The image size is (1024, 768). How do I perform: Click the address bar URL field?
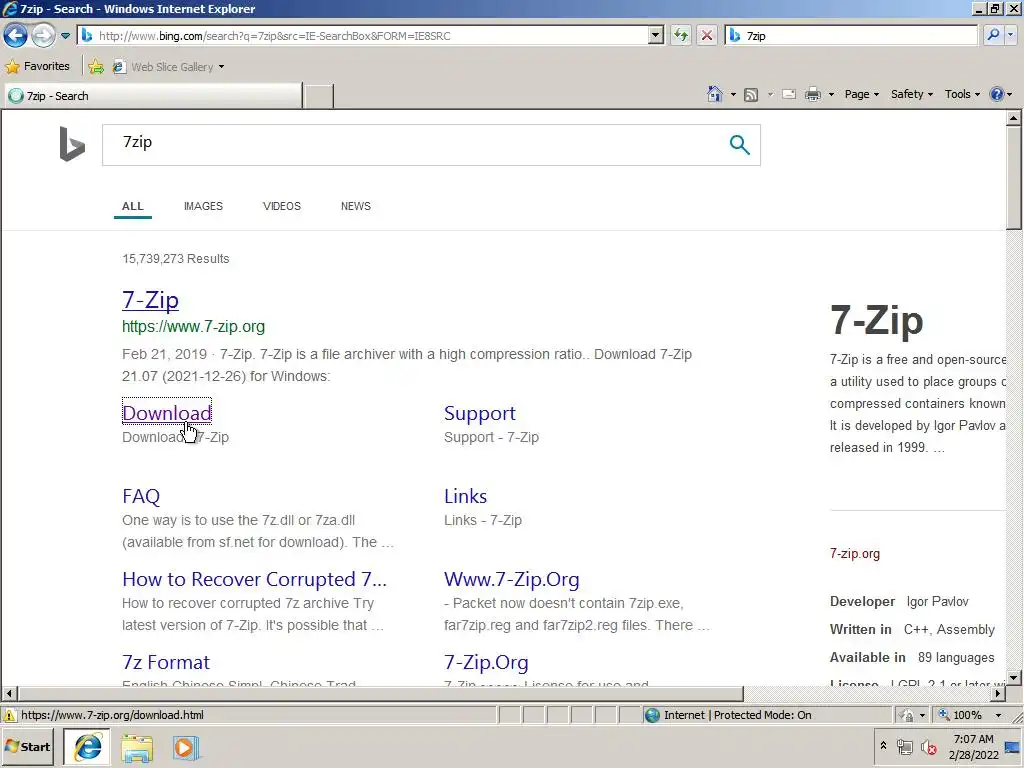pyautogui.click(x=362, y=36)
